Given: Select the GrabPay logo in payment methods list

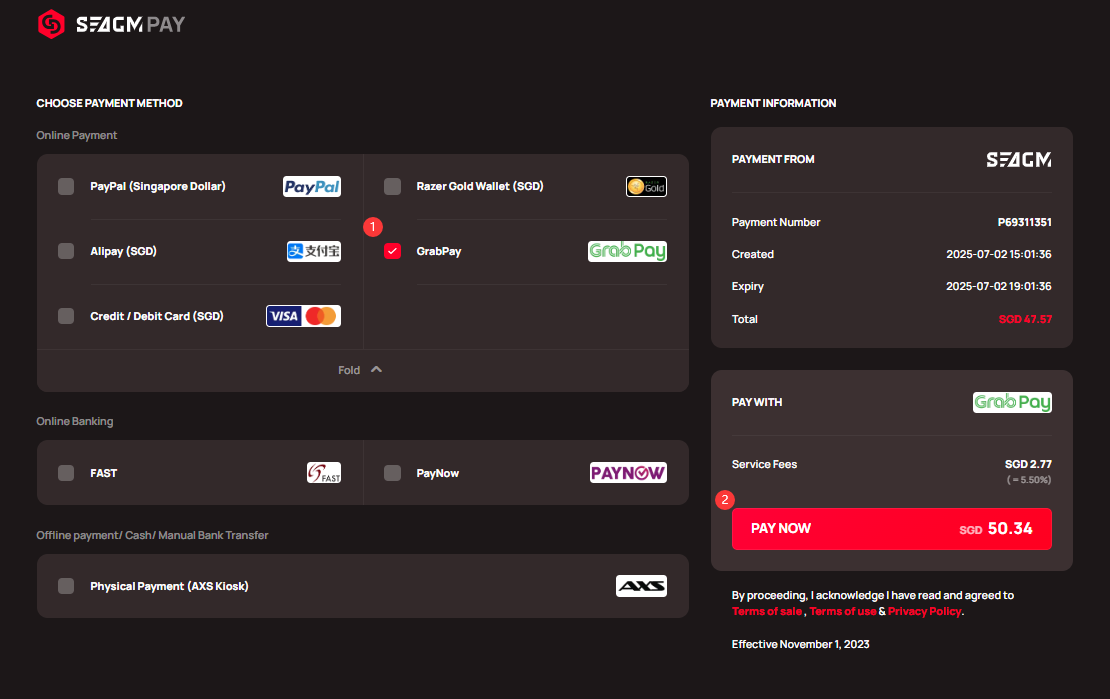Looking at the screenshot, I should coord(627,251).
